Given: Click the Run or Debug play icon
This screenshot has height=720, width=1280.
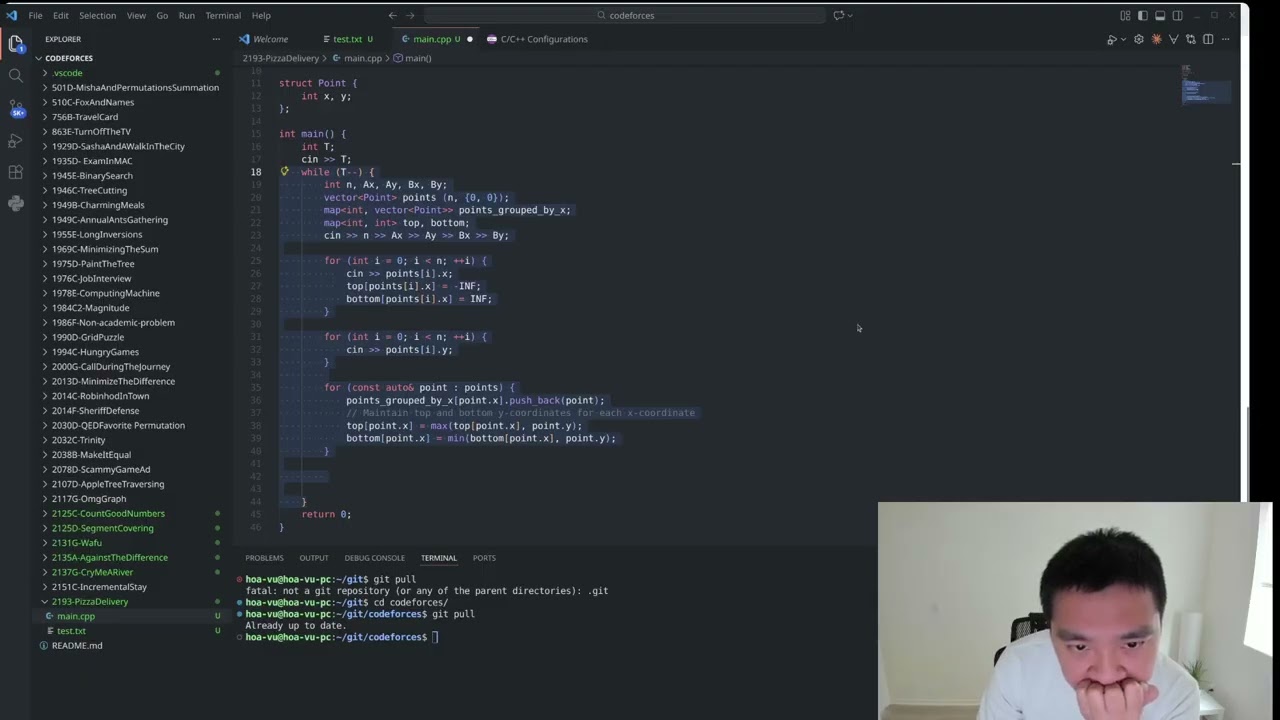Looking at the screenshot, I should (x=1111, y=39).
